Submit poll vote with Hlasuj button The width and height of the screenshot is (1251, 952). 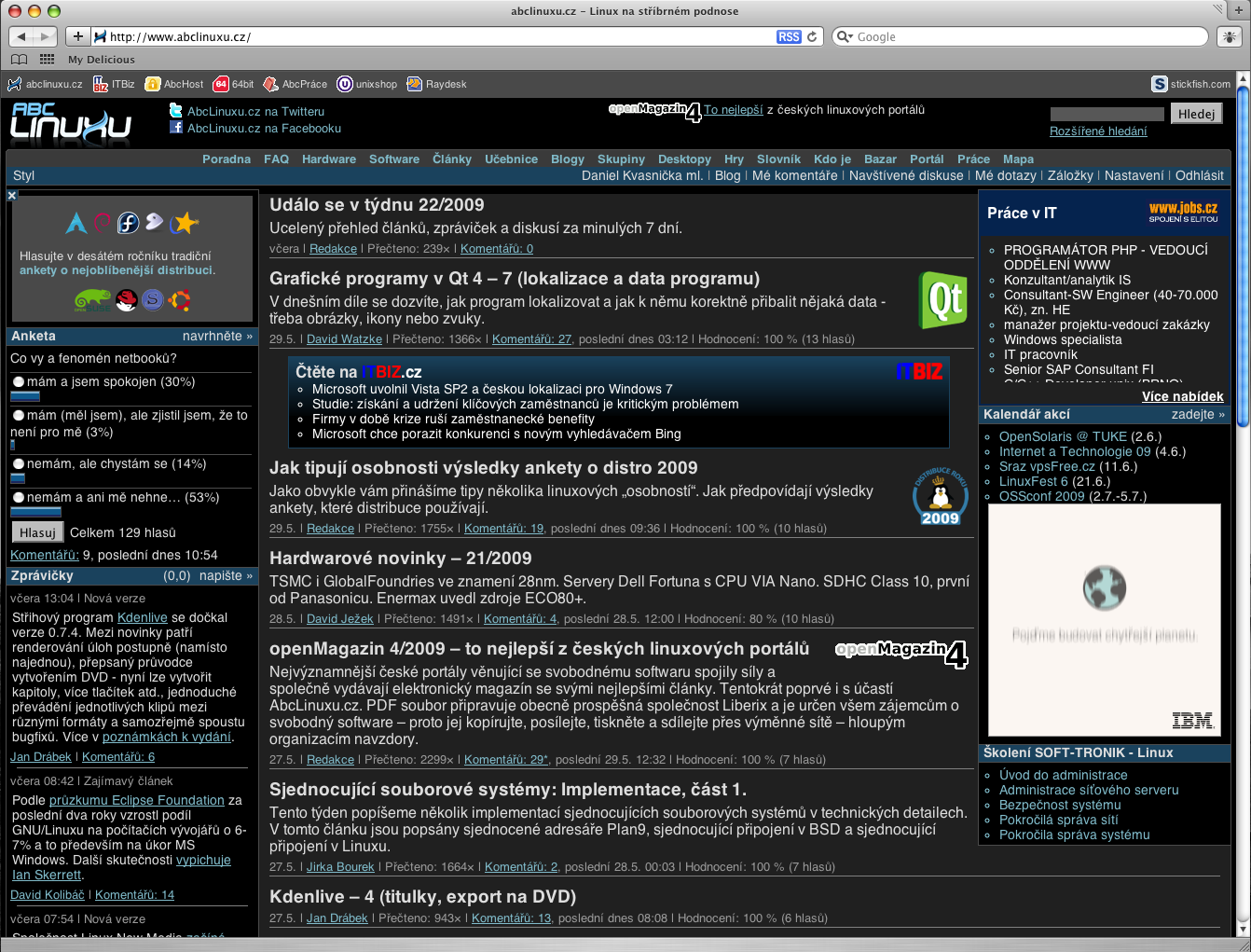click(37, 532)
